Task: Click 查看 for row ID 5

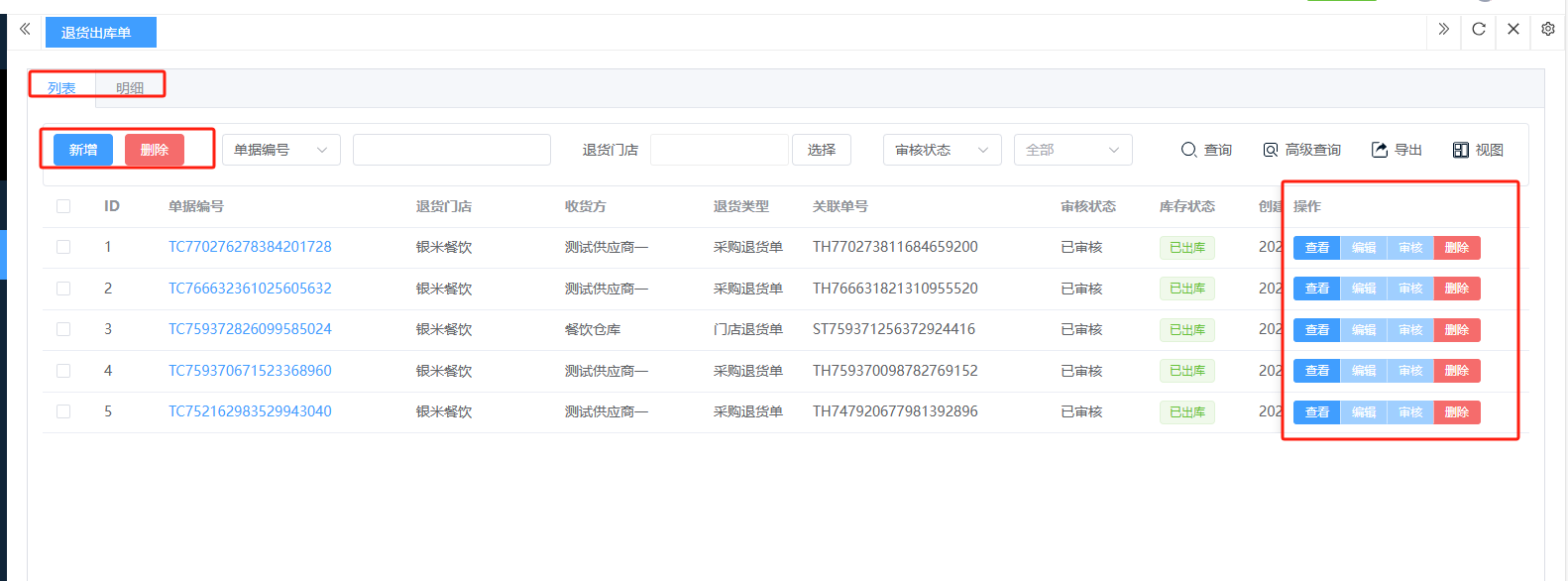Action: pyautogui.click(x=1316, y=412)
